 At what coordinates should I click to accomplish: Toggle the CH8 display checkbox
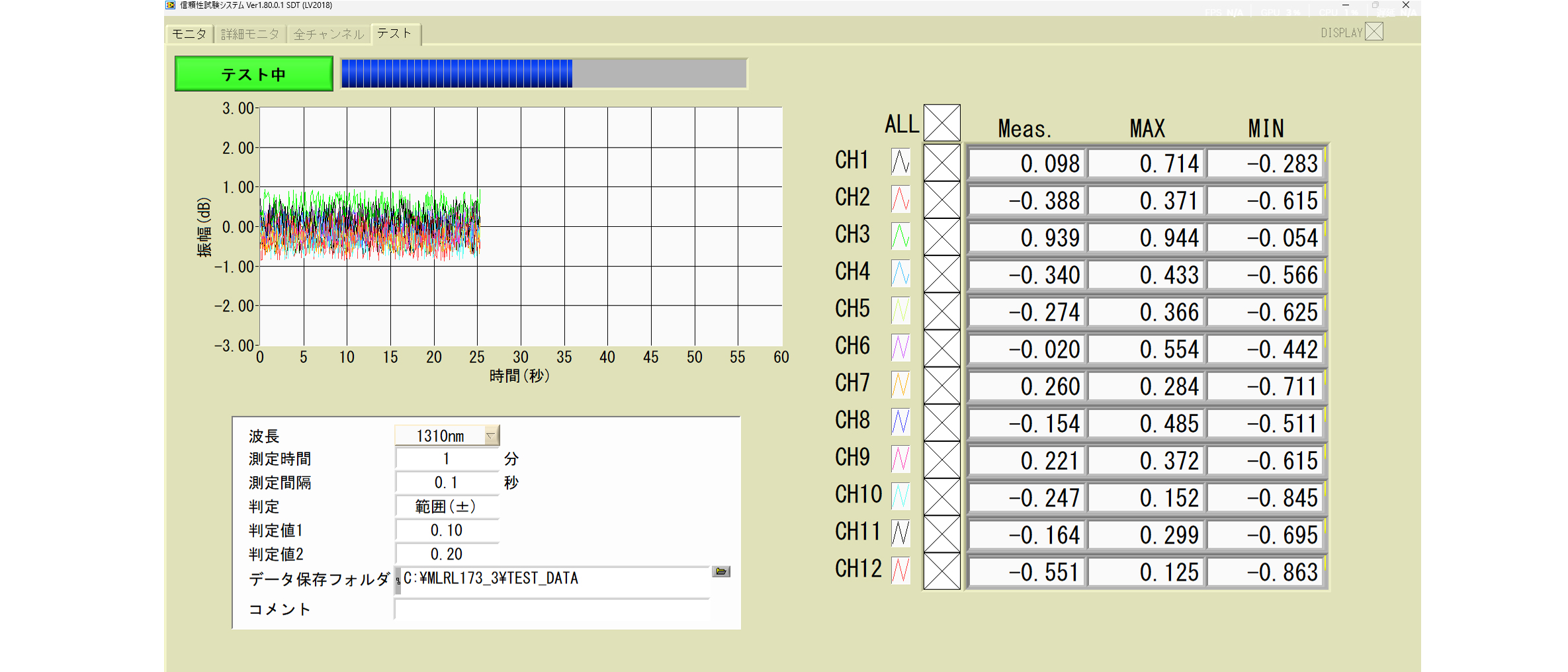pos(941,423)
